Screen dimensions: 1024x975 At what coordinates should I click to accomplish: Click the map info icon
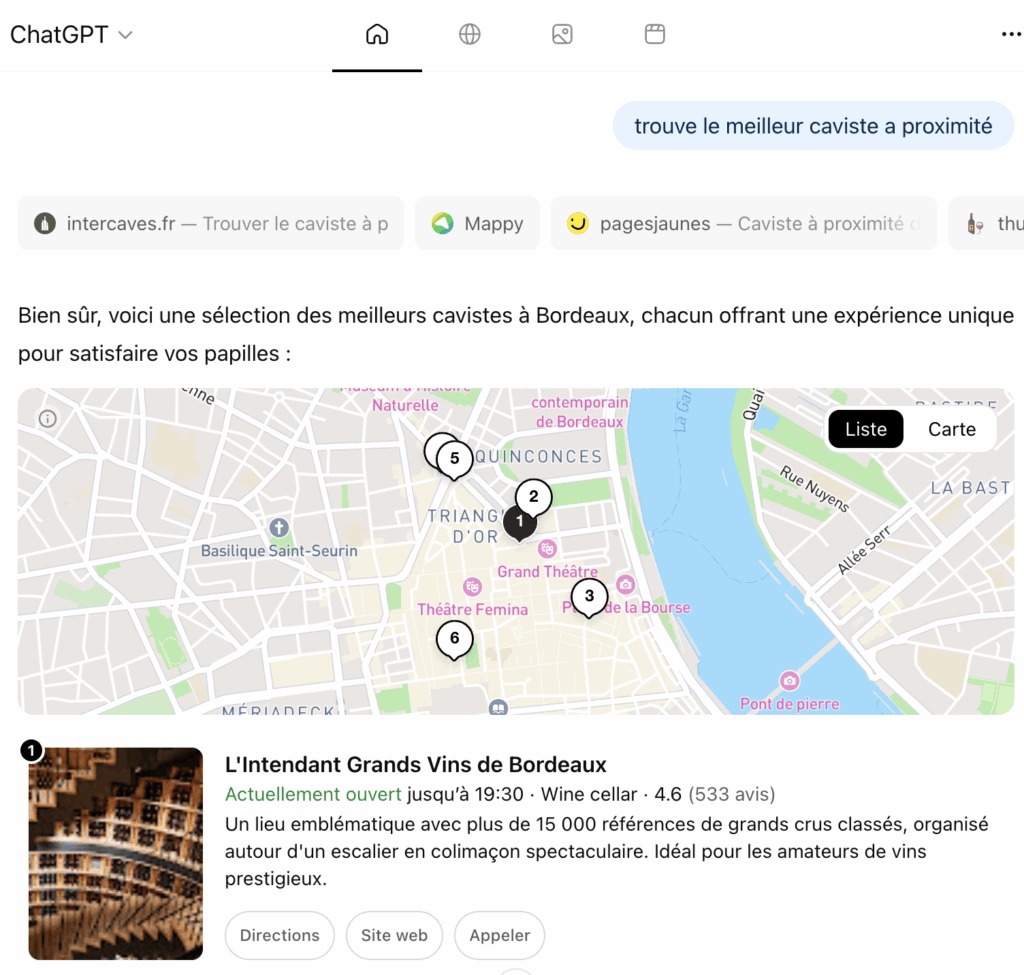point(47,419)
